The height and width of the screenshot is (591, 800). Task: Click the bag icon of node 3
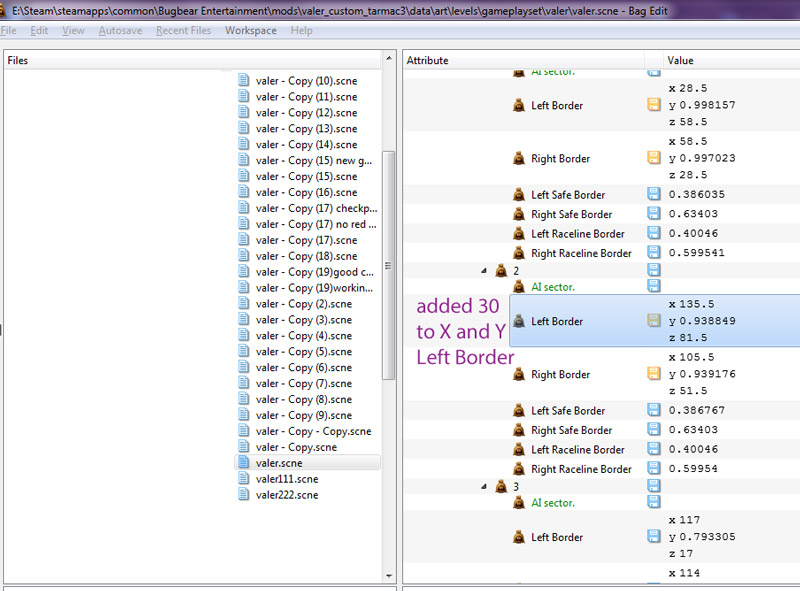point(501,486)
